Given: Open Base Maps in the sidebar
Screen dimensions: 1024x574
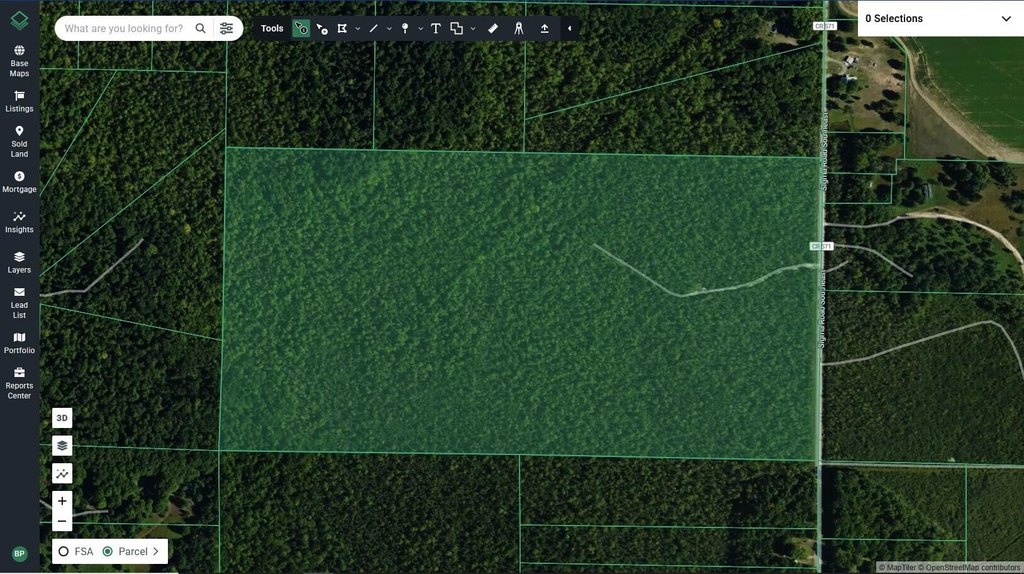Looking at the screenshot, I should 19,61.
